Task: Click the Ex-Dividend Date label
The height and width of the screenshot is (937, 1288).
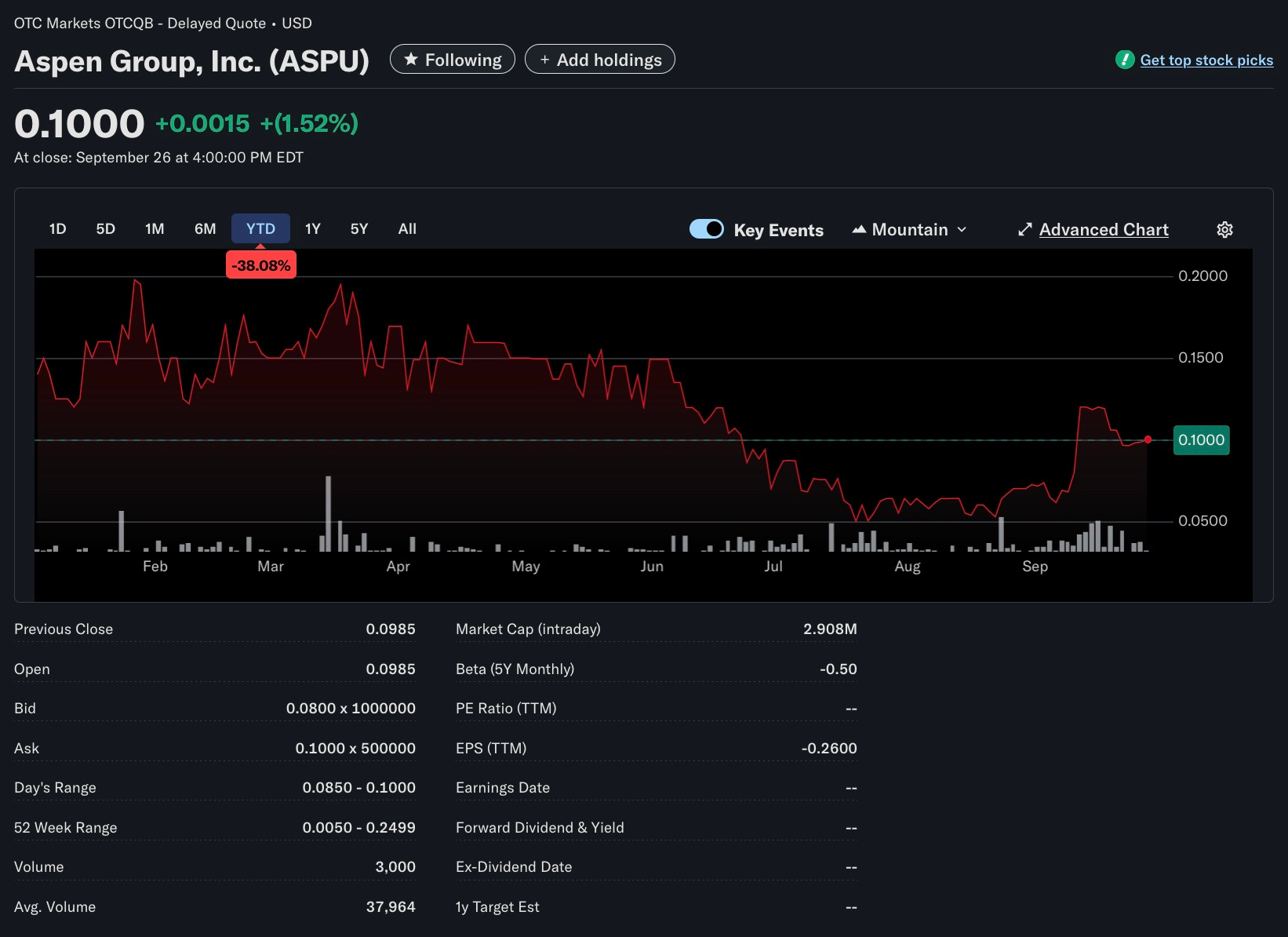Action: point(514,866)
